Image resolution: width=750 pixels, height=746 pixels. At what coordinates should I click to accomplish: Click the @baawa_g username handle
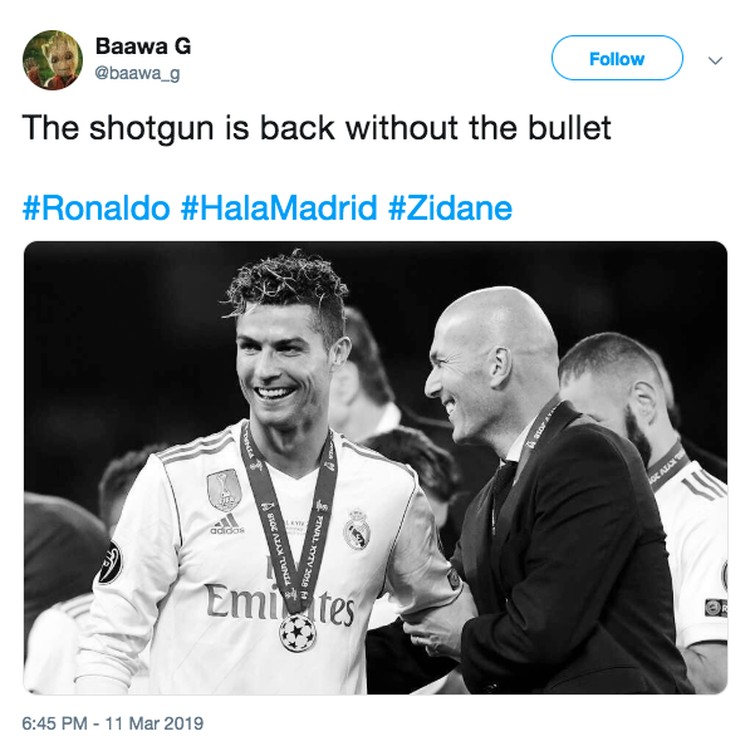[x=137, y=74]
